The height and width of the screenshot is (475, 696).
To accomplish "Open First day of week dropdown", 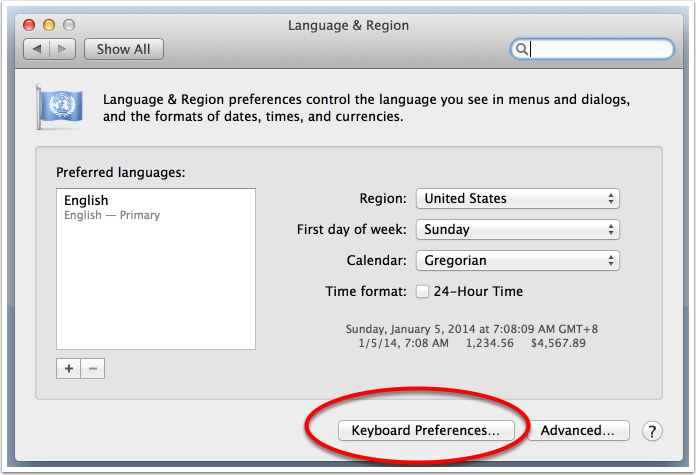I will [518, 230].
